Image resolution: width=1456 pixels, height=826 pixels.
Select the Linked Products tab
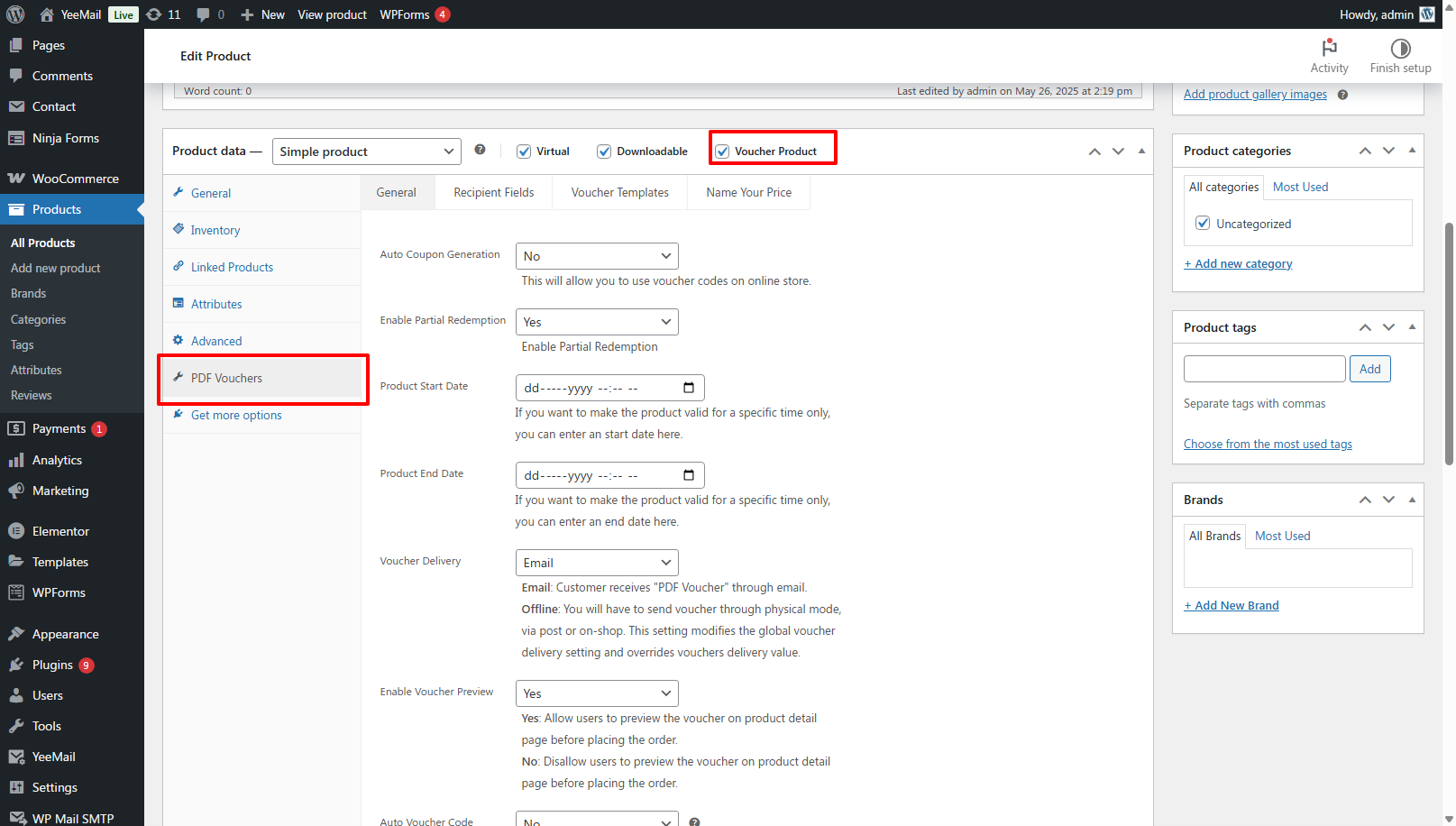[x=262, y=267]
